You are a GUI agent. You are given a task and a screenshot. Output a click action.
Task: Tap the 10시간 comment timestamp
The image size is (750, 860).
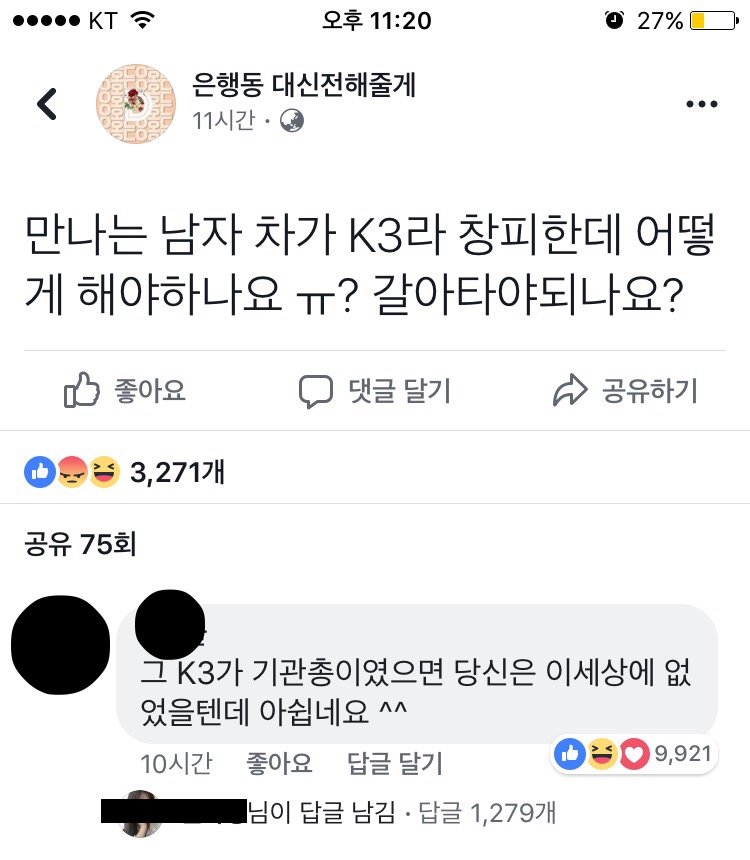pos(176,763)
